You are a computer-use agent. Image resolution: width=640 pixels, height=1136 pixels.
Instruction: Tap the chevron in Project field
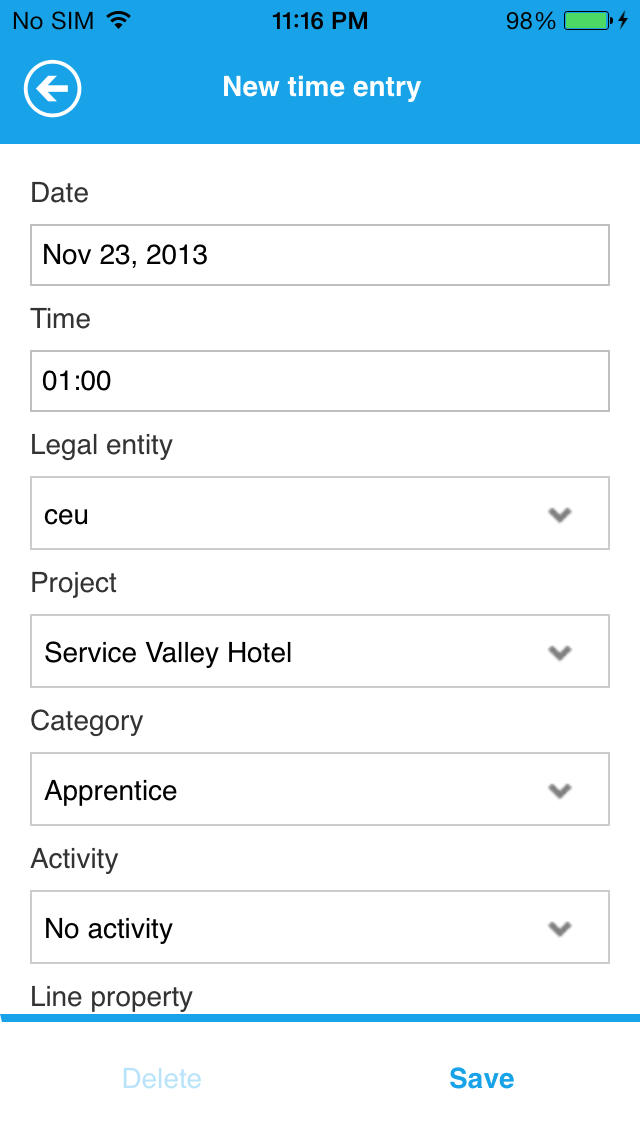pos(560,653)
